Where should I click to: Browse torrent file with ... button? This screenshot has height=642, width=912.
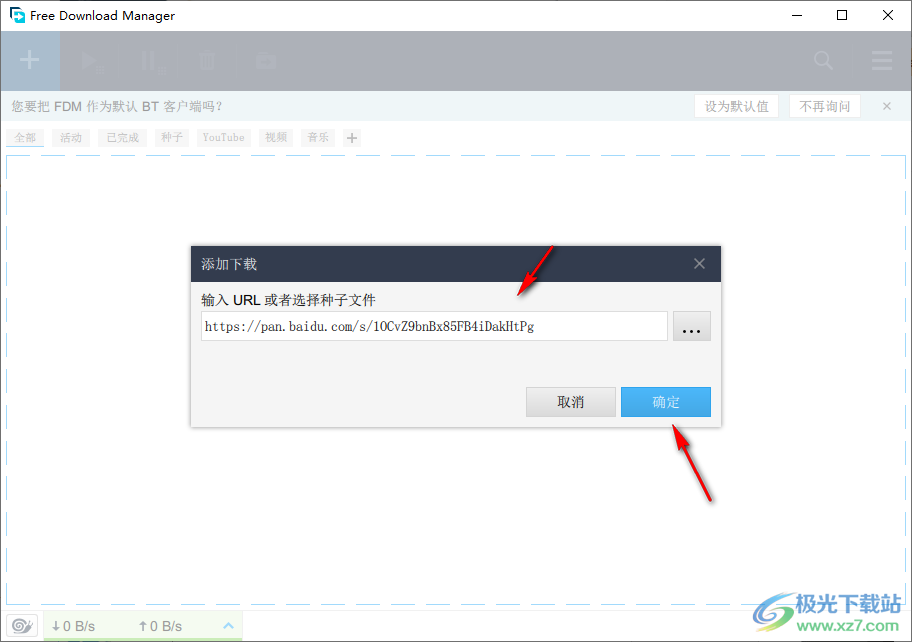point(692,326)
